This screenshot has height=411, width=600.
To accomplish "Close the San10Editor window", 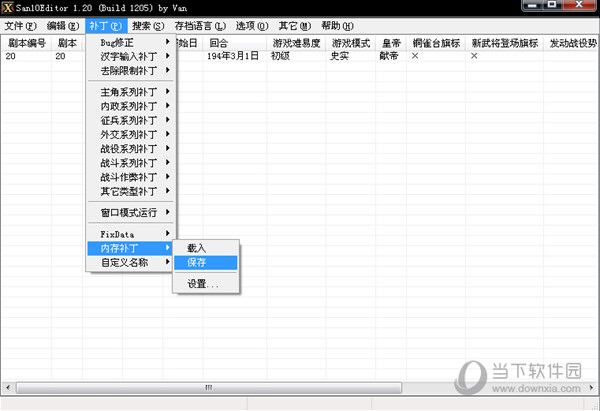I will click(x=579, y=5).
